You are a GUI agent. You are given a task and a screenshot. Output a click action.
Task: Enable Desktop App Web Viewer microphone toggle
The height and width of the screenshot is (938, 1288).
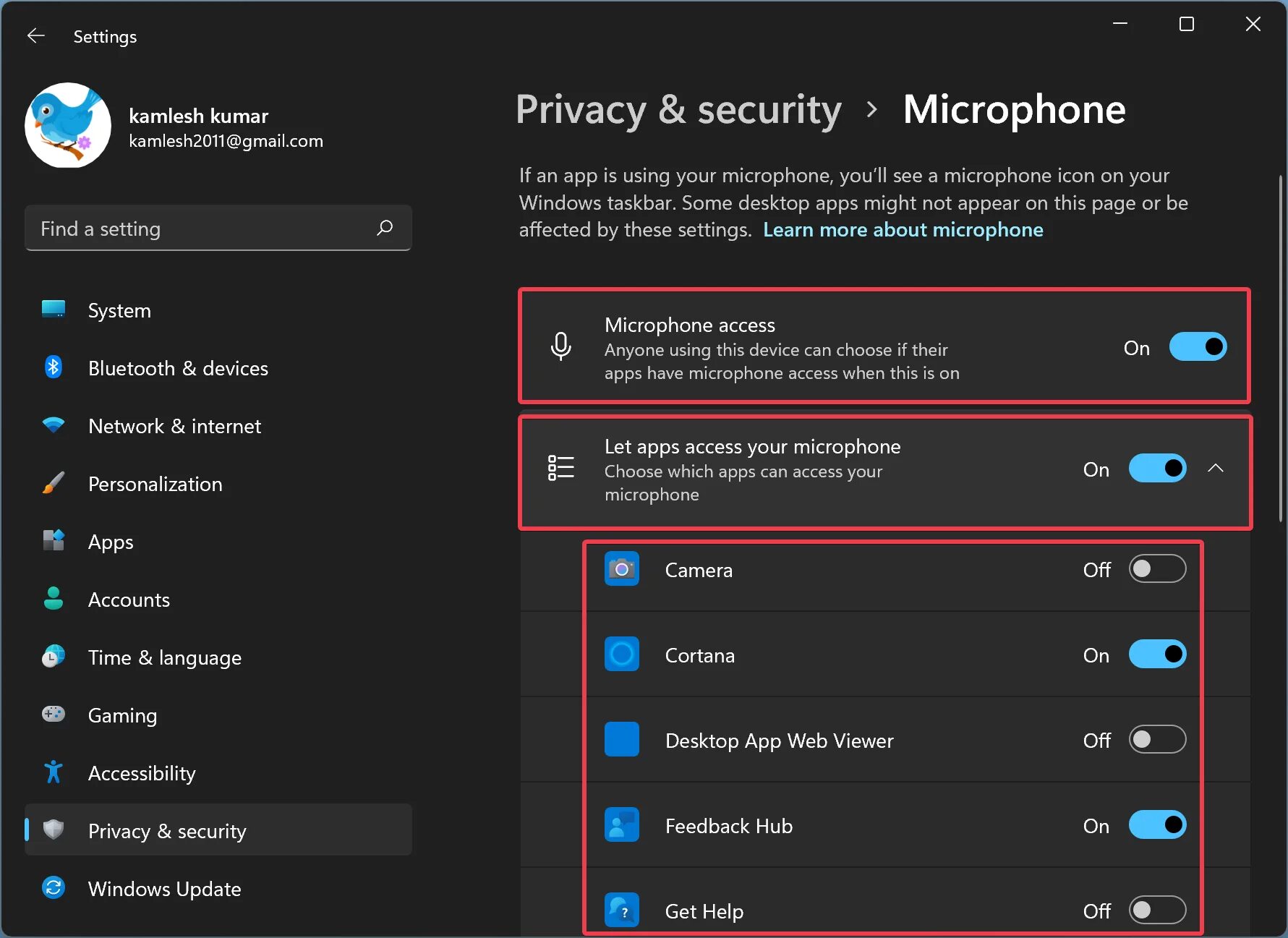(1157, 740)
